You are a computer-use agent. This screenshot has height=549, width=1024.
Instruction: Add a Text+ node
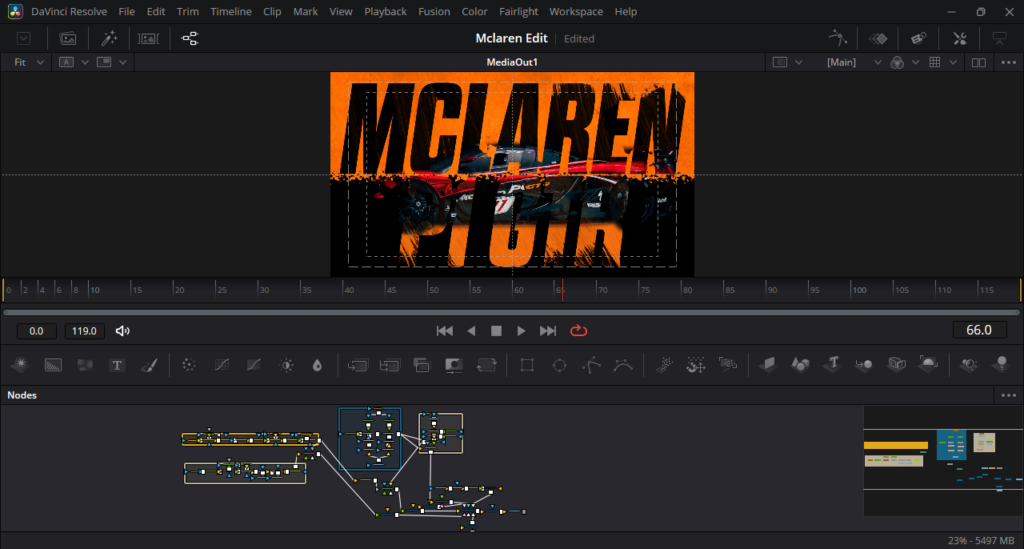point(117,365)
